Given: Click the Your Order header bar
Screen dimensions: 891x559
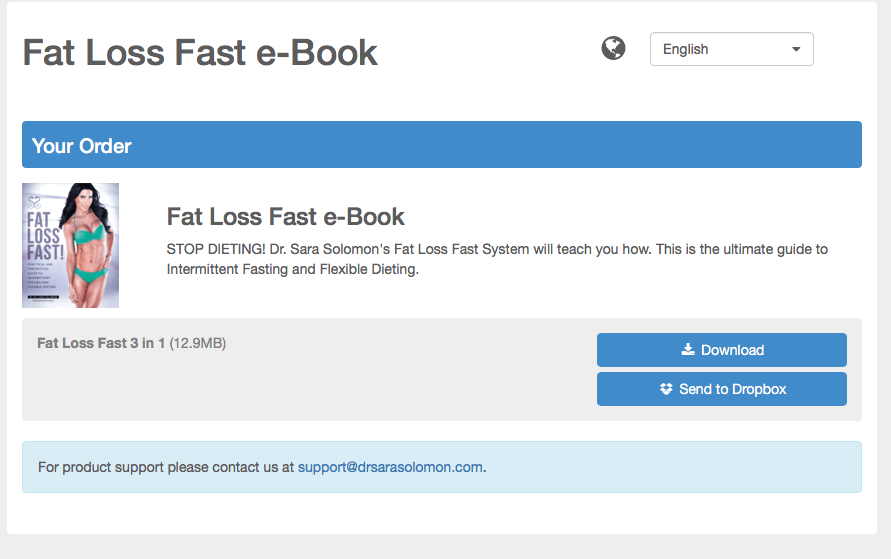Looking at the screenshot, I should coord(442,144).
